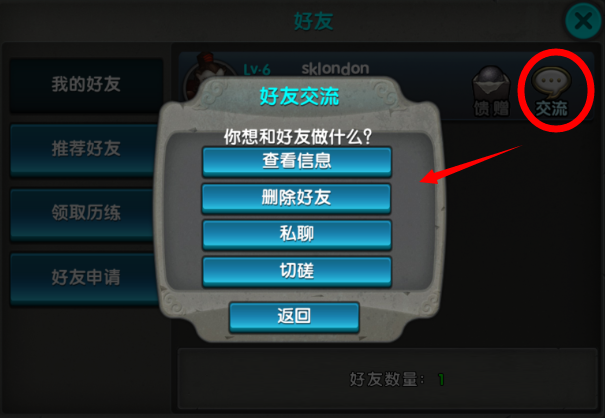Click the 好友 window title

click(313, 21)
